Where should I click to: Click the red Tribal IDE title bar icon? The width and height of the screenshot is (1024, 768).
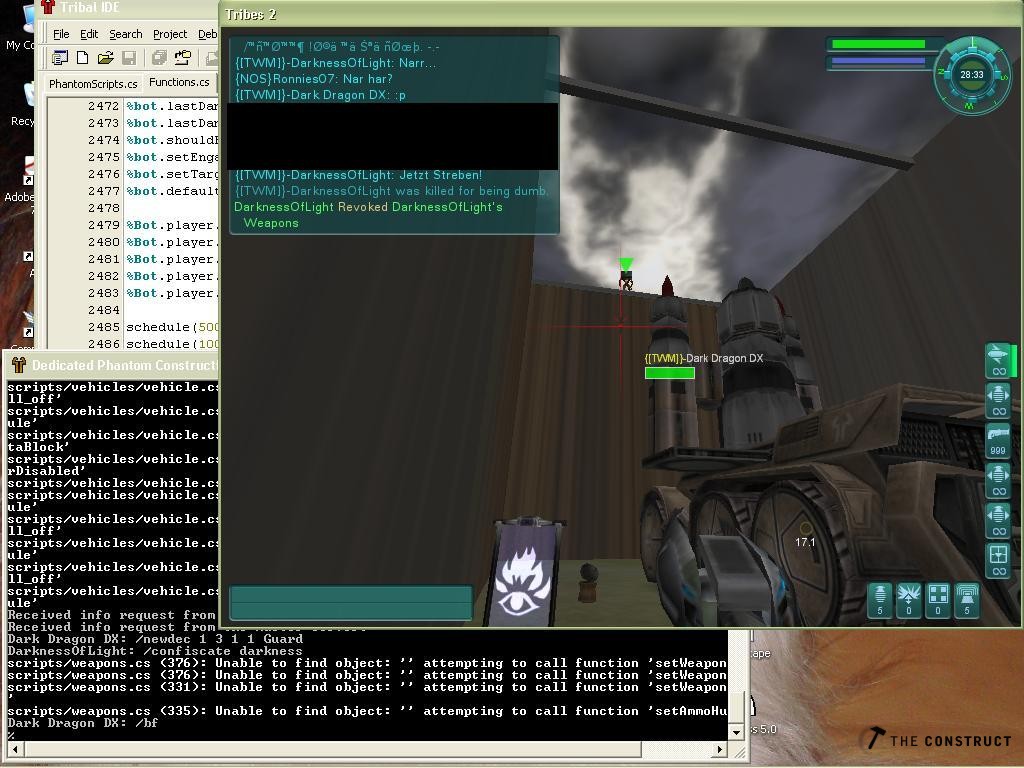click(48, 8)
